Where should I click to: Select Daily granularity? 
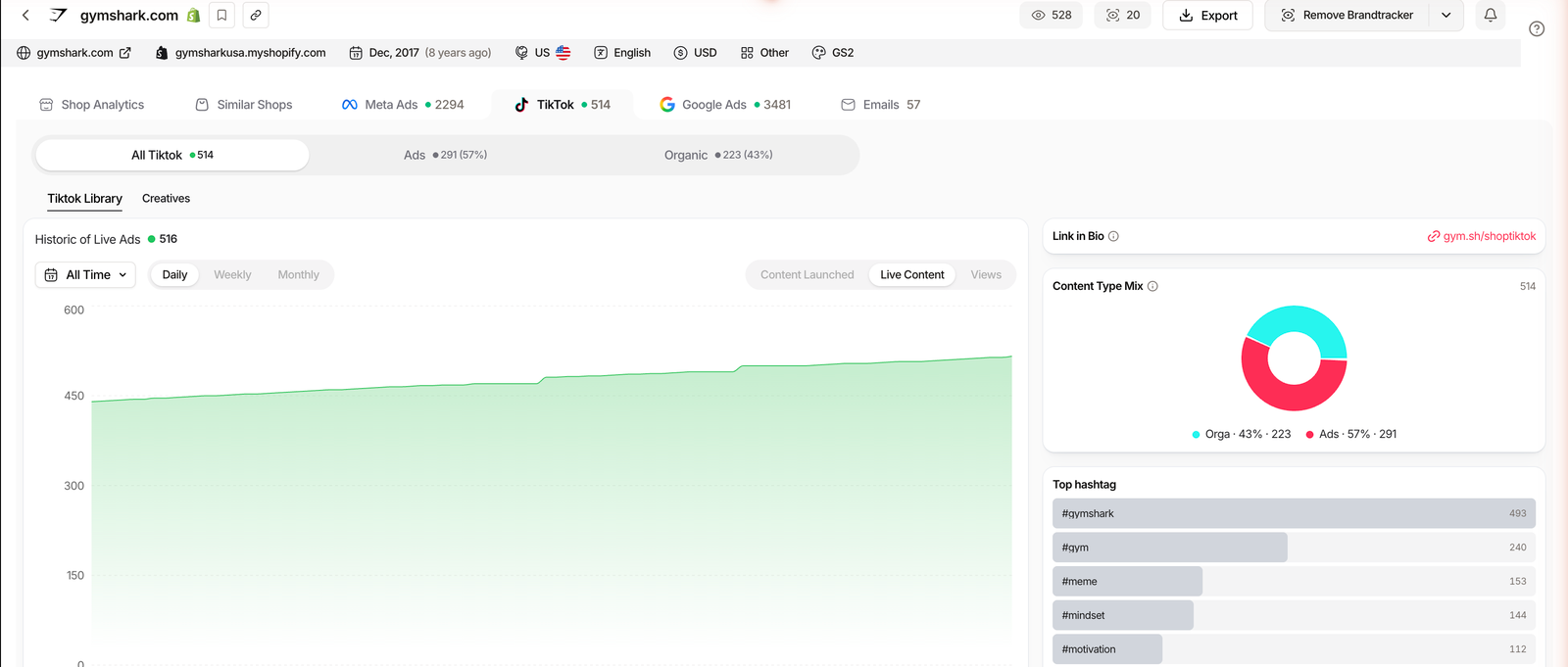(x=174, y=275)
